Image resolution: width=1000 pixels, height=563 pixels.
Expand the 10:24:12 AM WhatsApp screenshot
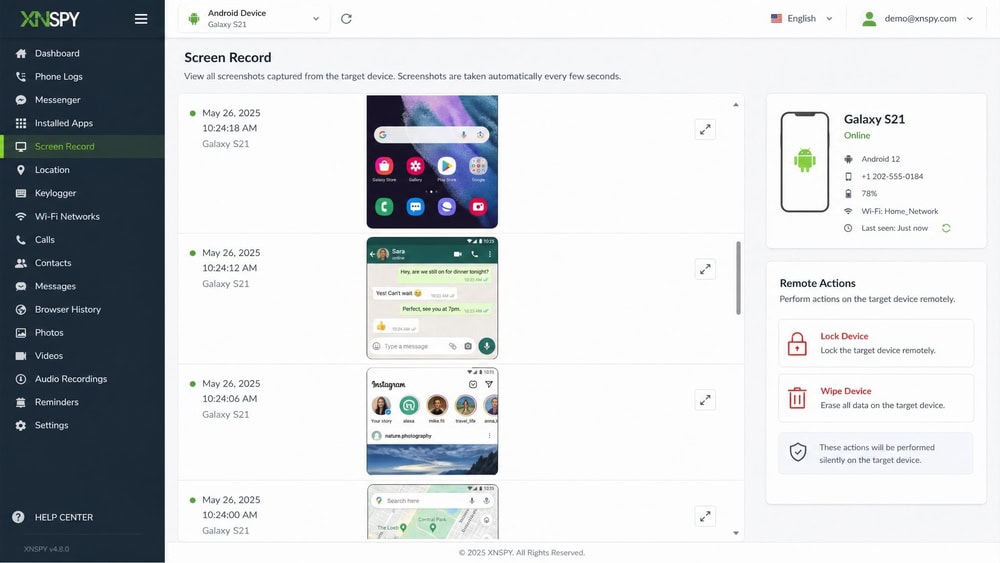point(705,269)
